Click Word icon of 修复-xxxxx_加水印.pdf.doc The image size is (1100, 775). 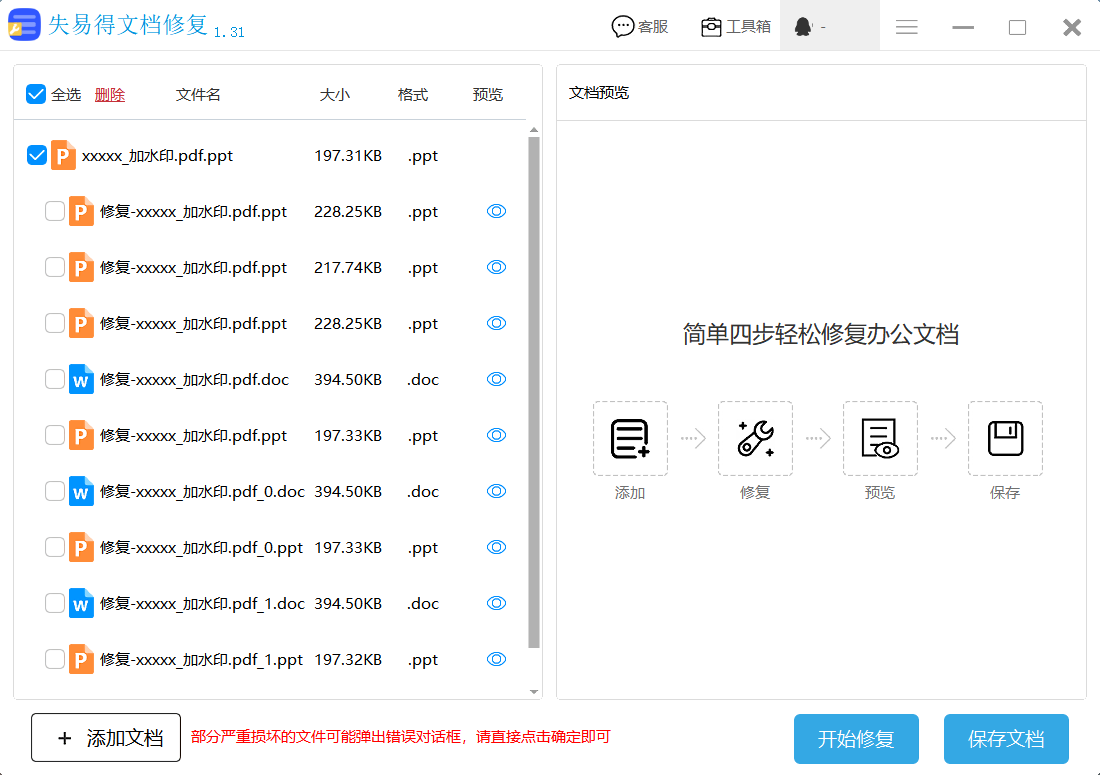click(x=81, y=379)
